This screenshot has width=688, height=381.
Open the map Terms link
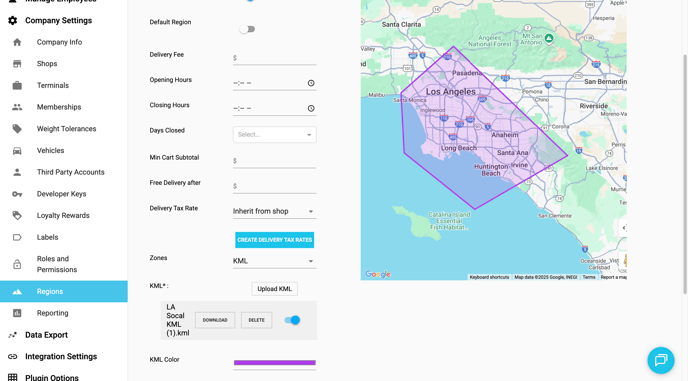click(589, 277)
